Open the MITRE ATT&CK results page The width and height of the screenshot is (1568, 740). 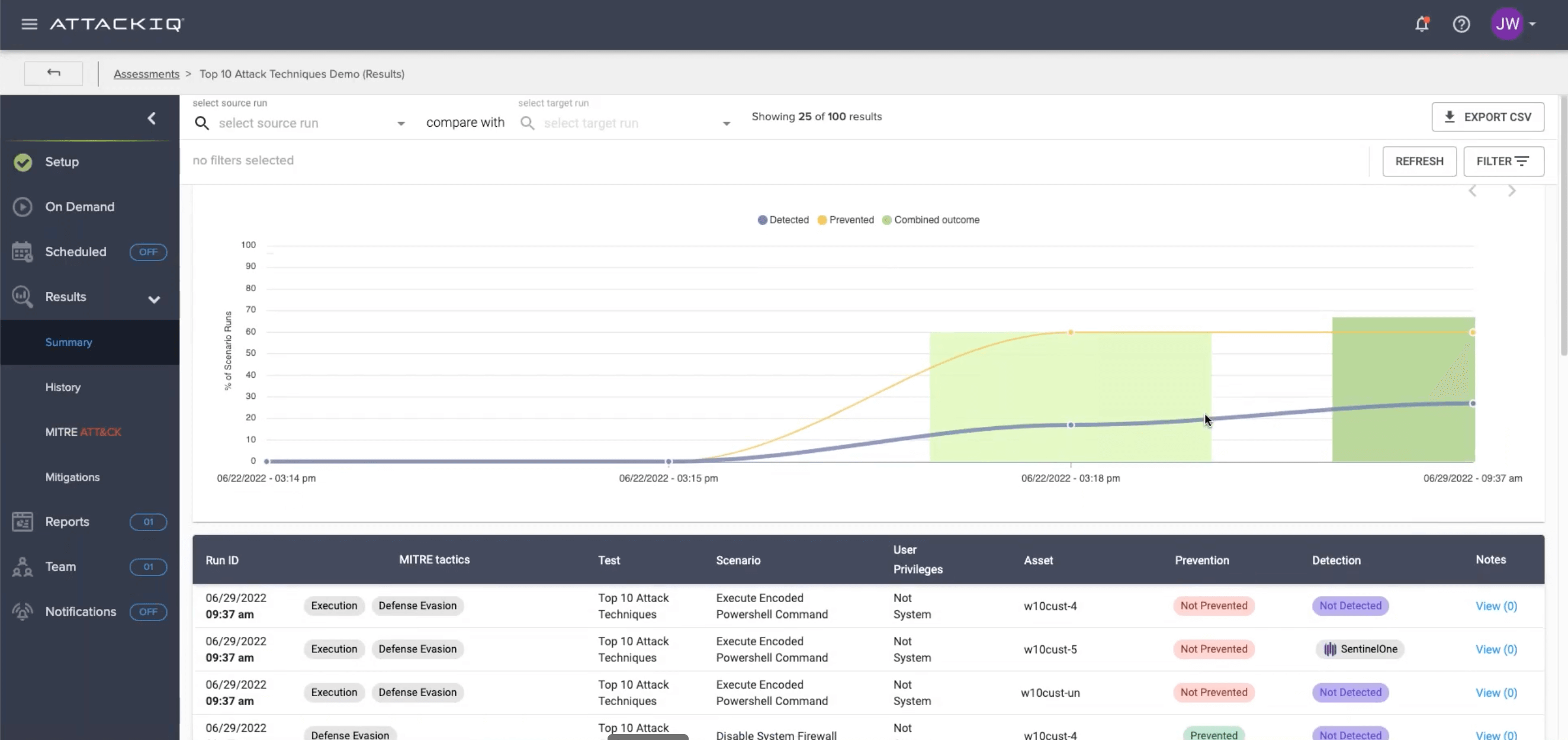[x=83, y=432]
